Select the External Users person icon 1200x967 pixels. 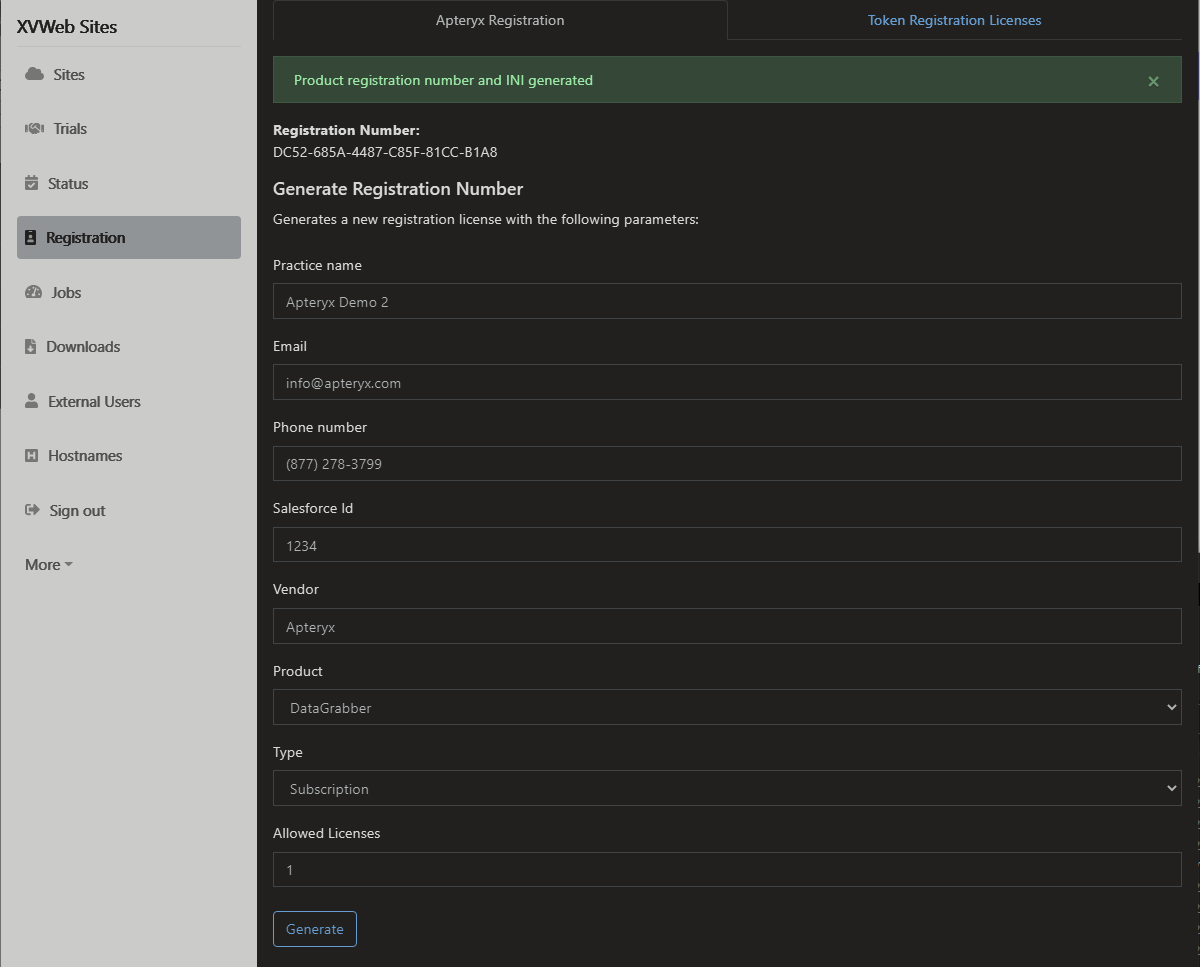point(32,401)
